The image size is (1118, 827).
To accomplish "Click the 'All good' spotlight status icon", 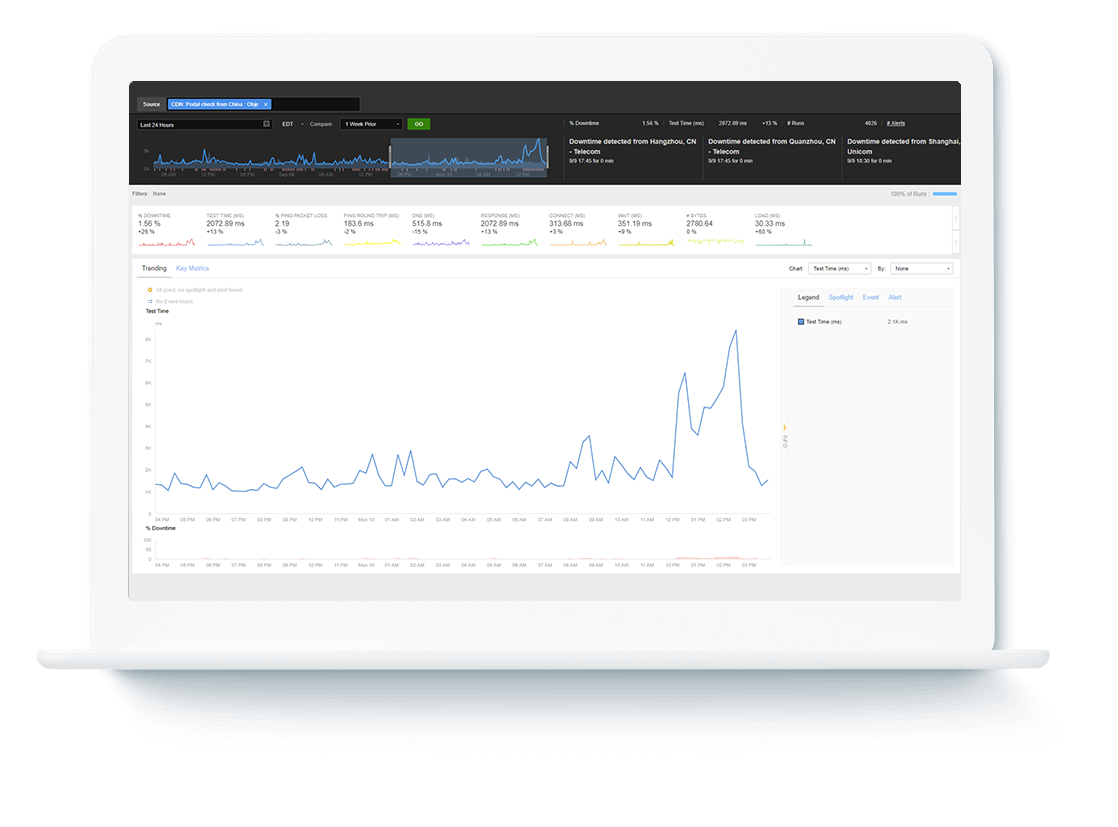I will click(150, 290).
